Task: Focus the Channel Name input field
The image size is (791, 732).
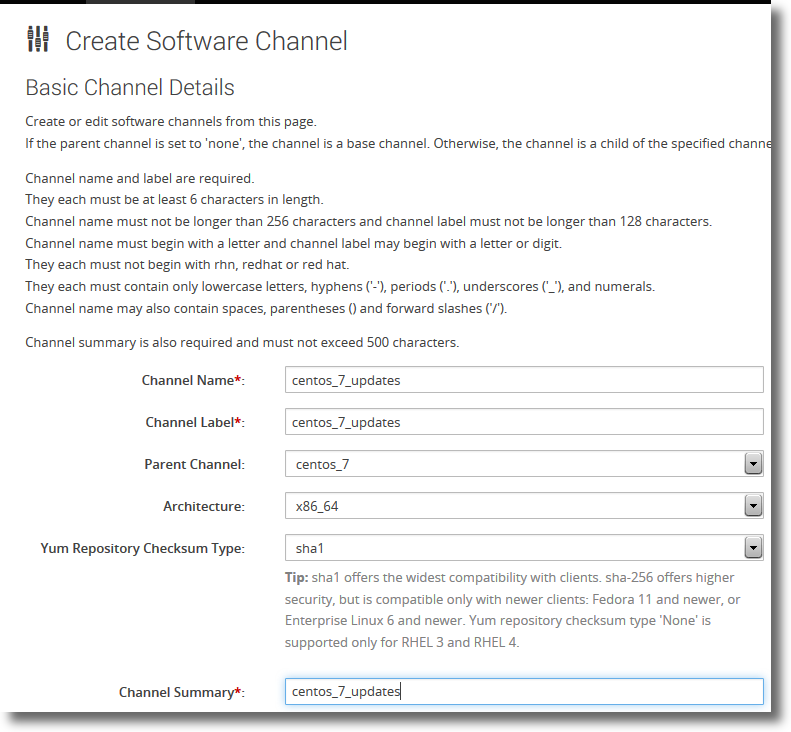Action: [524, 380]
